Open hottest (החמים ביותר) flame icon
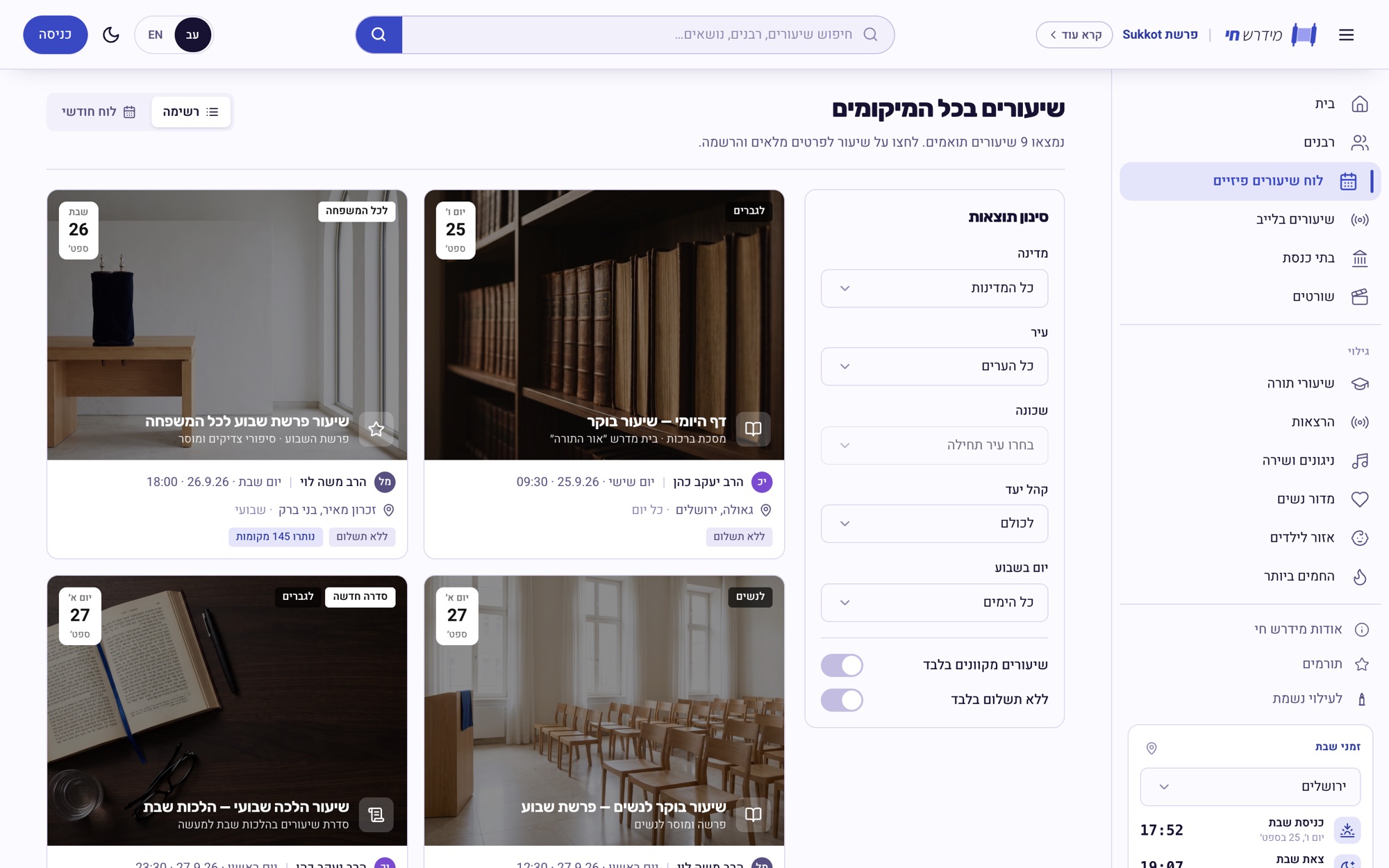The width and height of the screenshot is (1389, 868). pyautogui.click(x=1360, y=576)
